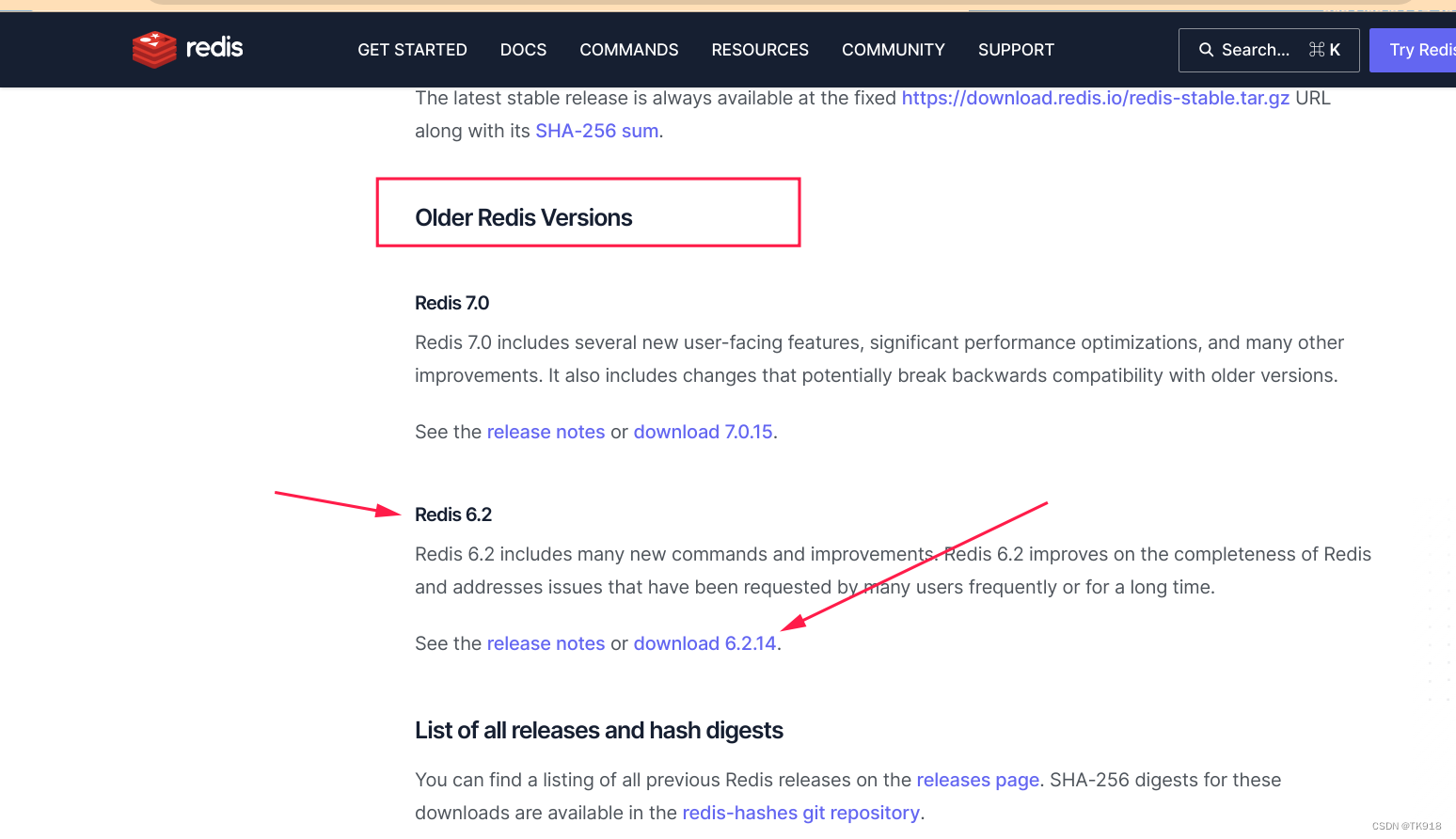The height and width of the screenshot is (839, 1456).
Task: Open the COMMUNITY menu
Action: pos(894,50)
